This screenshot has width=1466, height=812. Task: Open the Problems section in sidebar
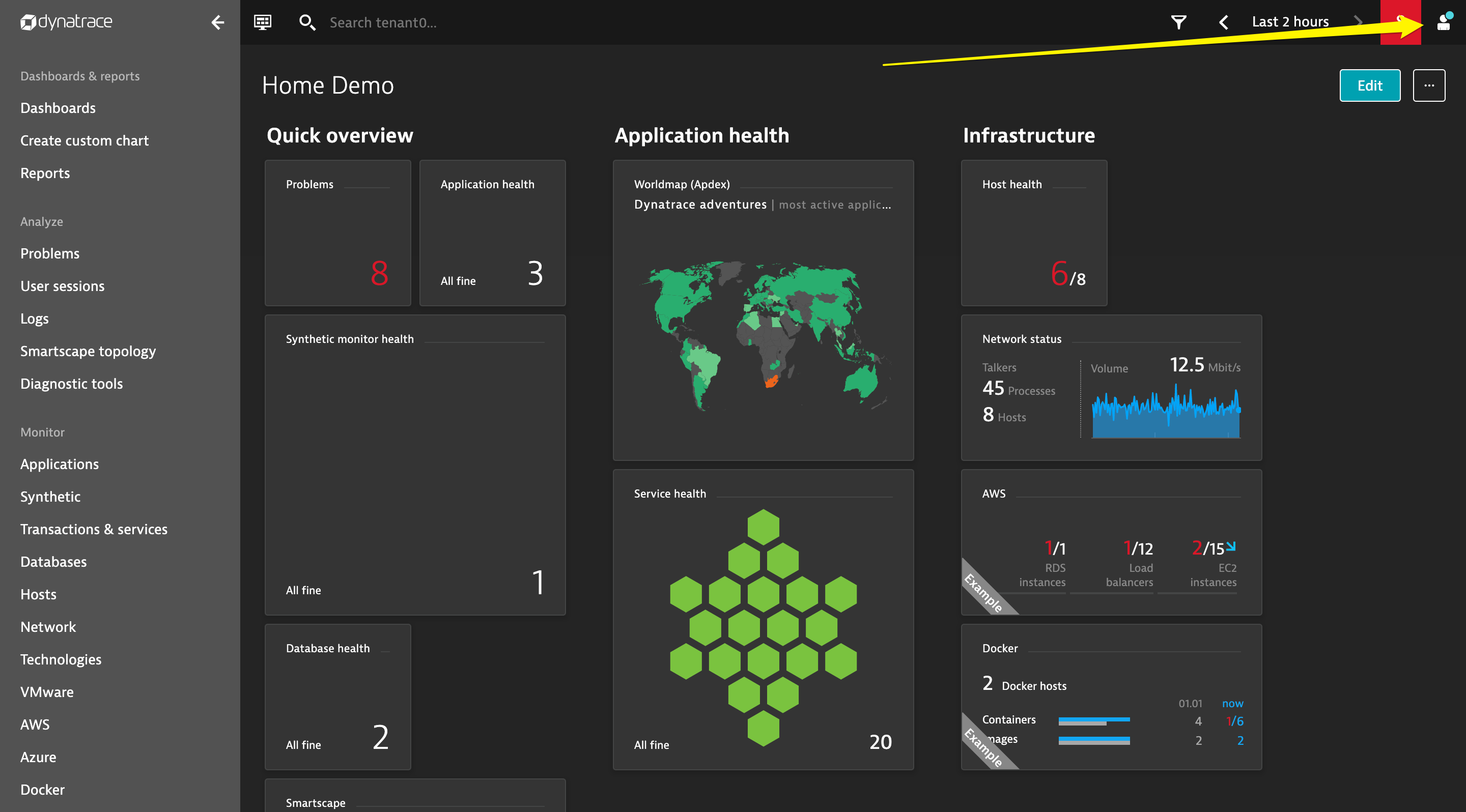coord(49,253)
